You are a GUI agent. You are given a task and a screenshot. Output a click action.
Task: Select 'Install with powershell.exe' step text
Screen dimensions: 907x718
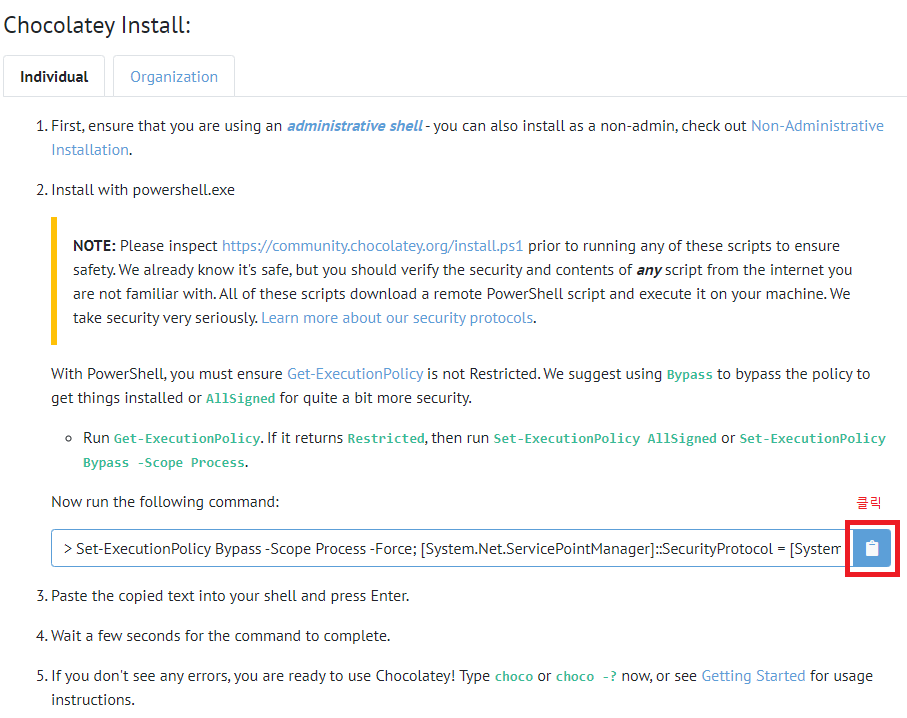(143, 190)
